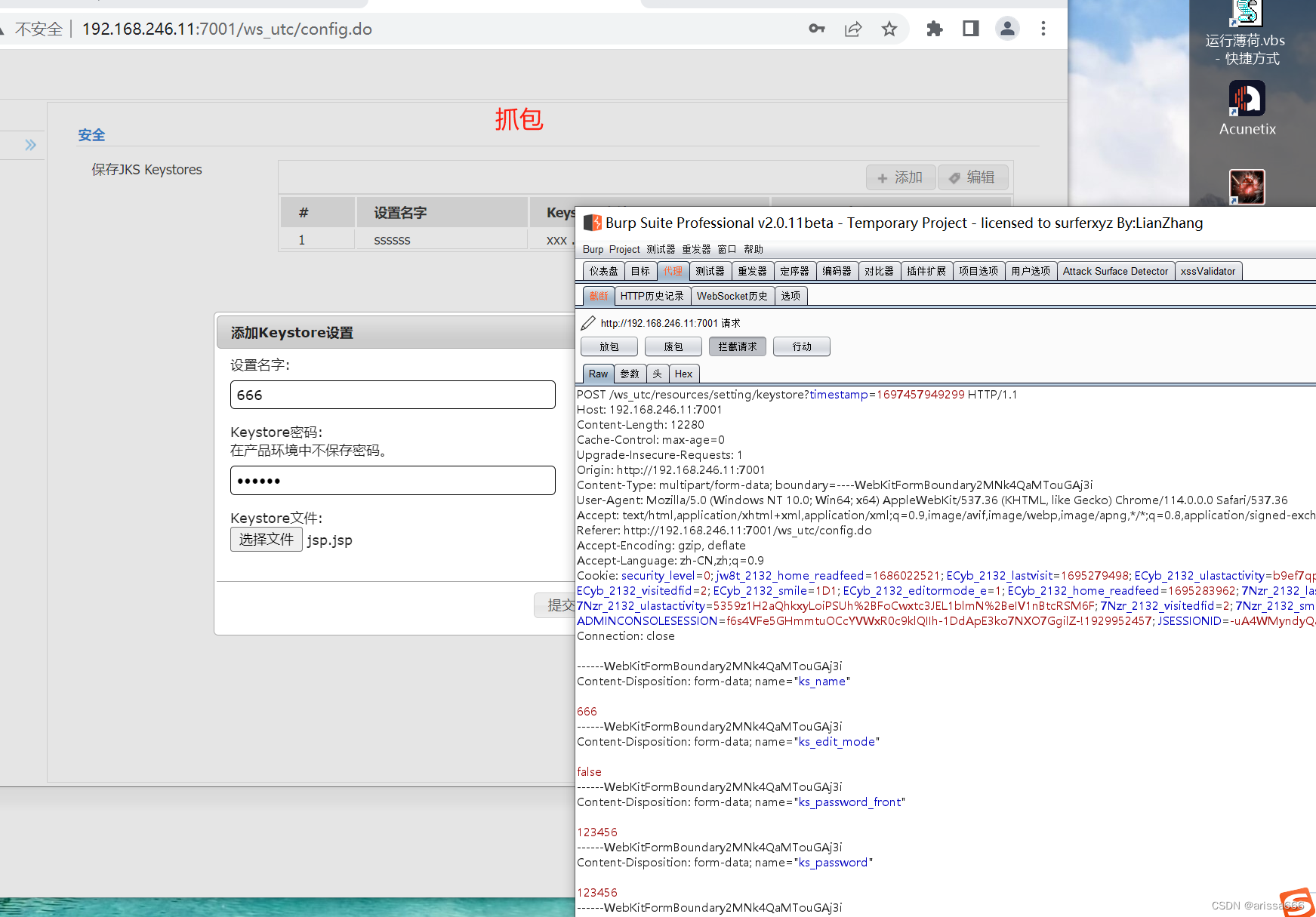Click 废包 to drop the request
The width and height of the screenshot is (1316, 917).
673,346
